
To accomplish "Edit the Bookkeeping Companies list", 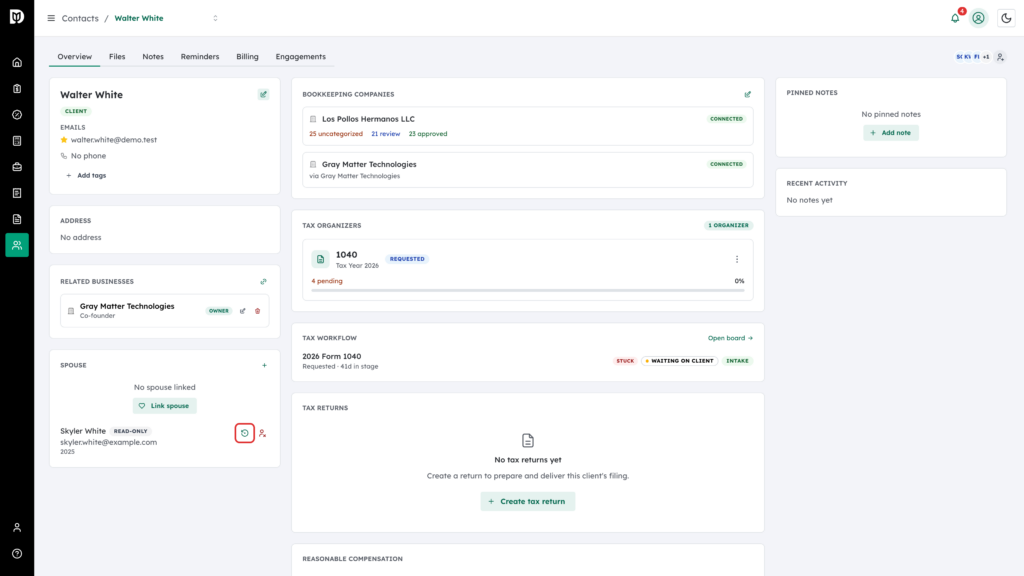I will [748, 95].
